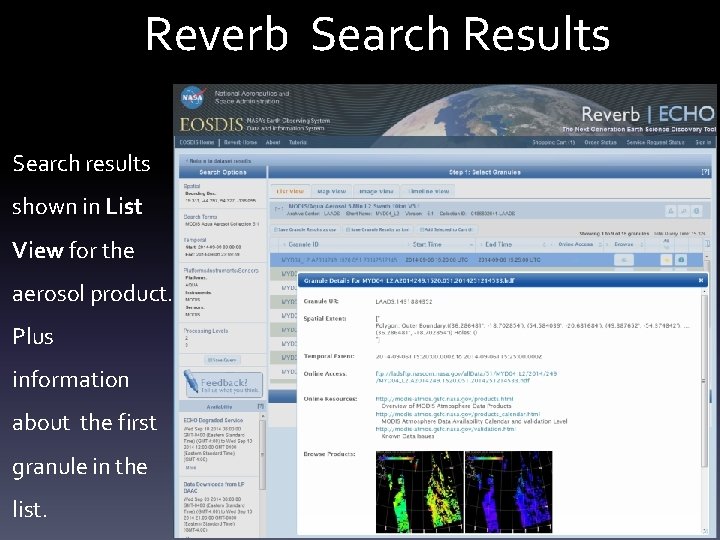This screenshot has width=720, height=540.
Task: Click first dataset action icon in dataset header
Action: pos(670,211)
